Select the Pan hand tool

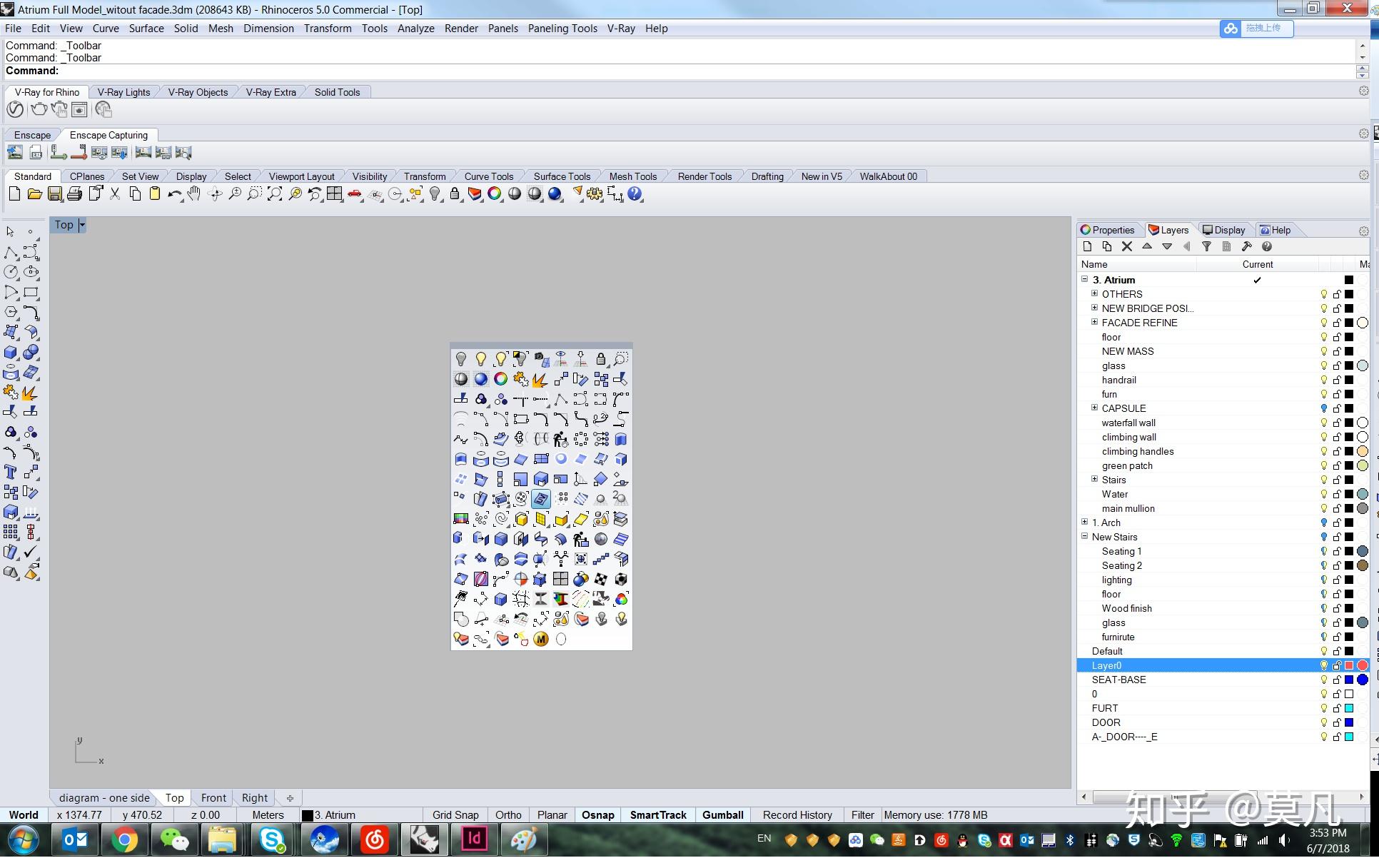point(194,194)
